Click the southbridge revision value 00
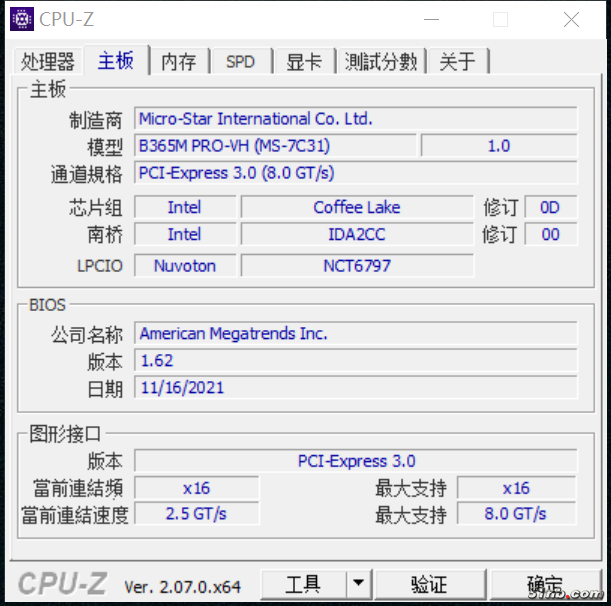This screenshot has height=606, width=611. pos(550,234)
